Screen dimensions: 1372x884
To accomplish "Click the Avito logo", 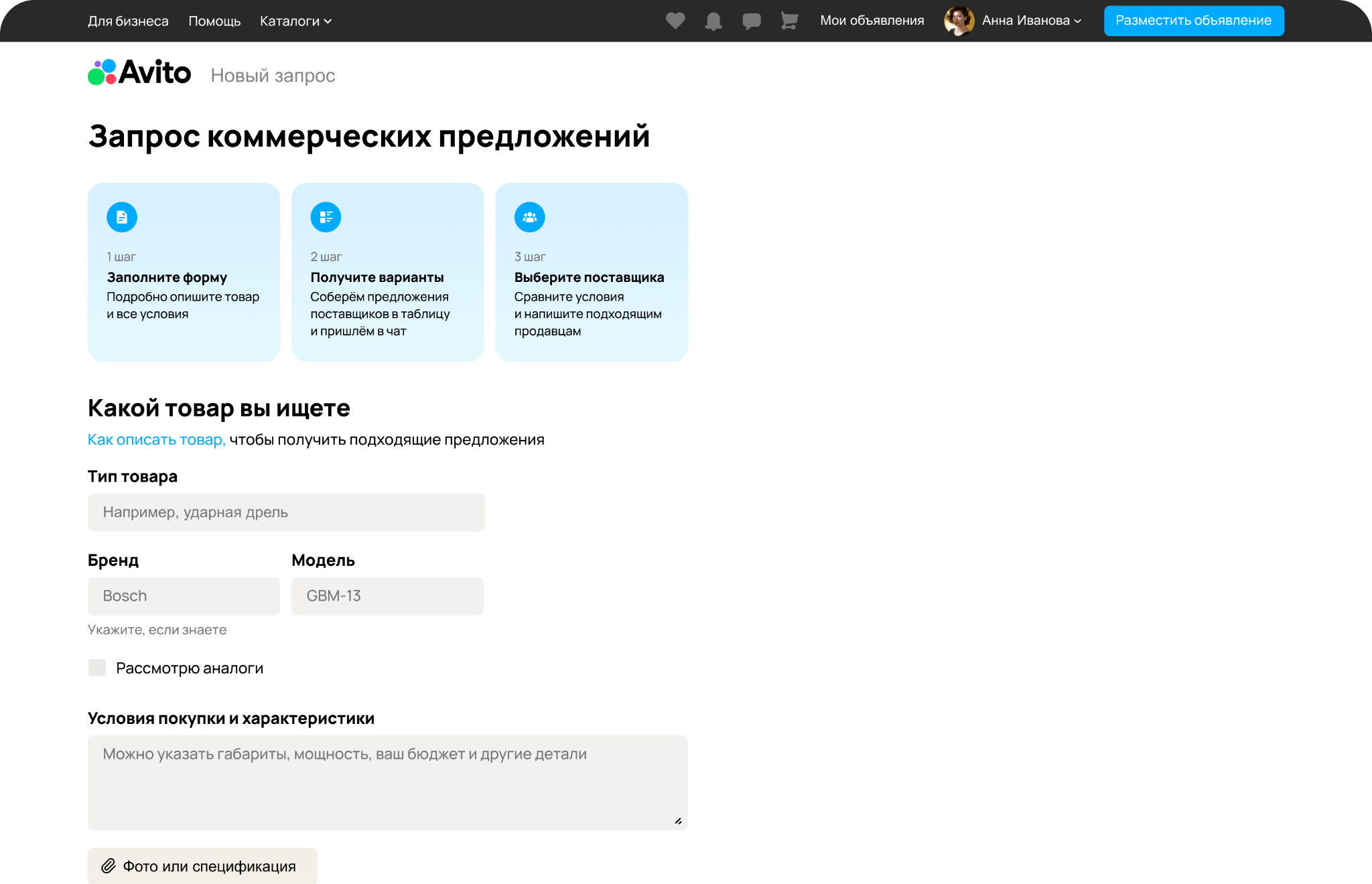I will 139,73.
